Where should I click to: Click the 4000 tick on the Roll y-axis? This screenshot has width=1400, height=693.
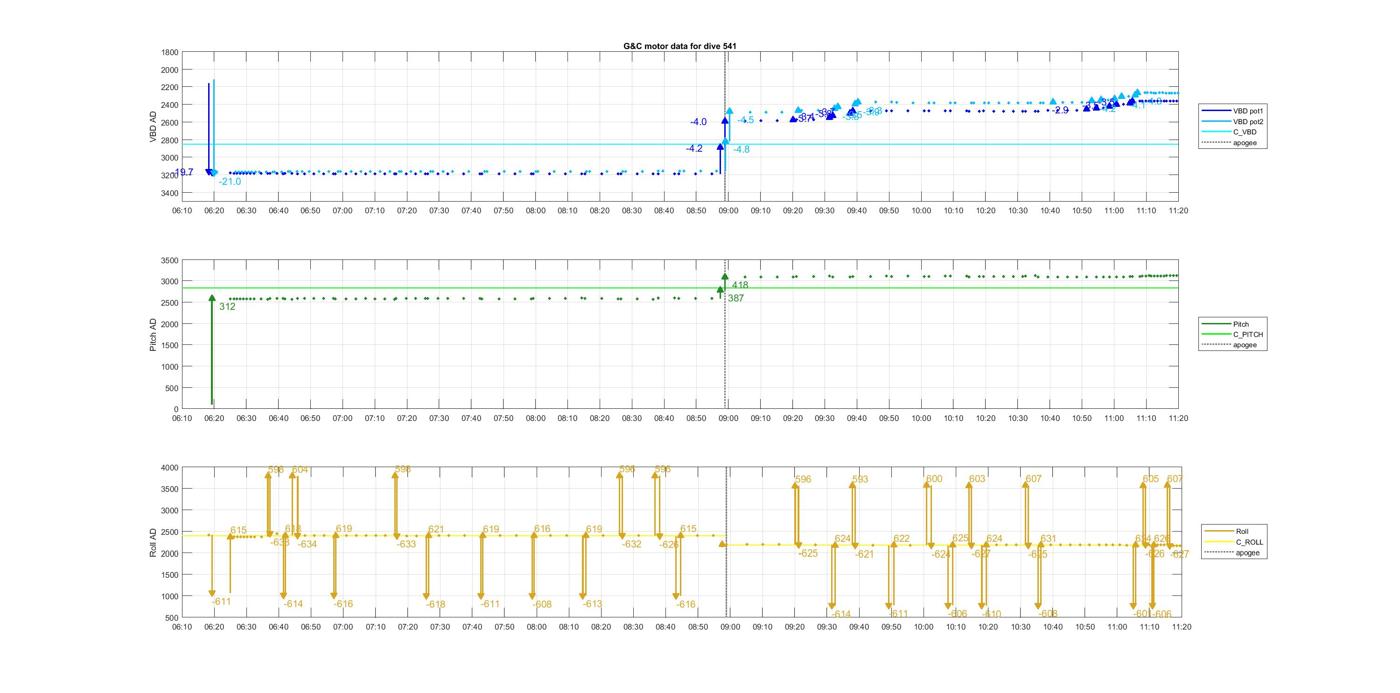[169, 468]
